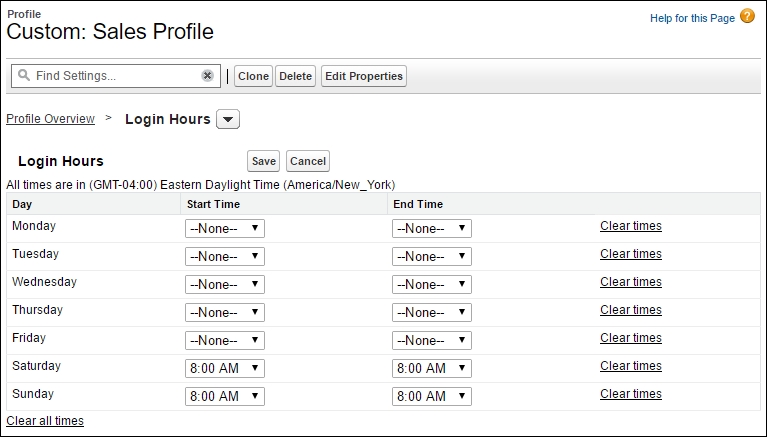Focus the Find Settings search field
Screen dimensions: 767x437
116,76
